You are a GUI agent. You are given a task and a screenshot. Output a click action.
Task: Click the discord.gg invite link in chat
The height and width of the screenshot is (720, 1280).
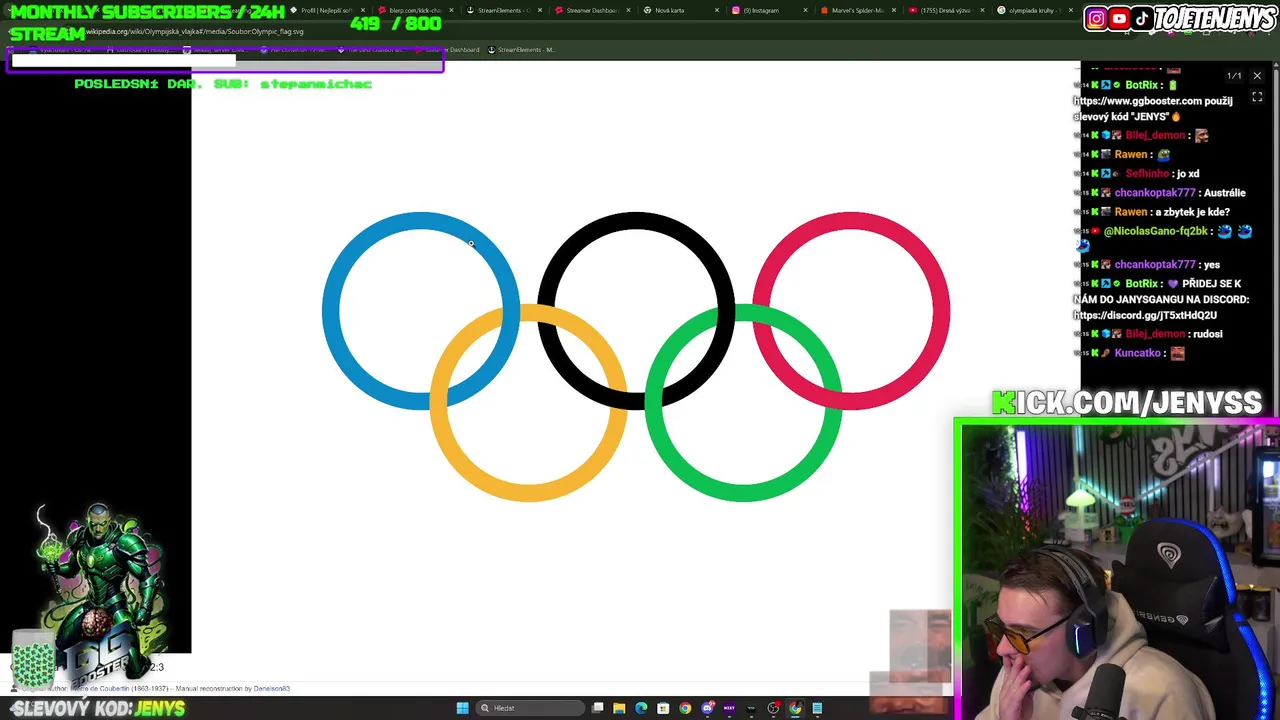tap(1145, 315)
